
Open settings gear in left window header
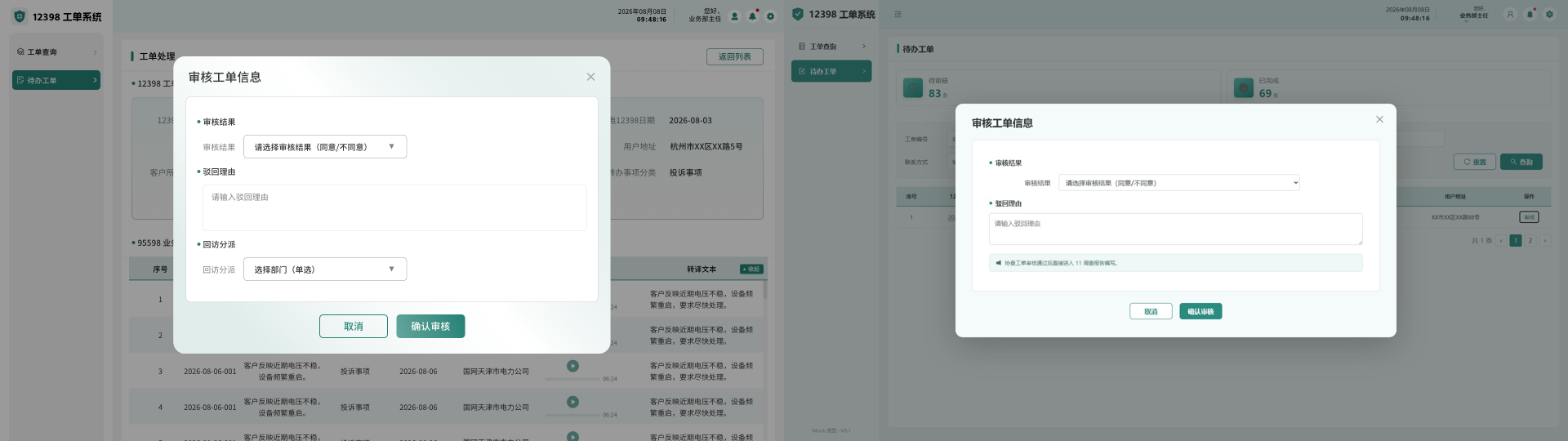[770, 16]
